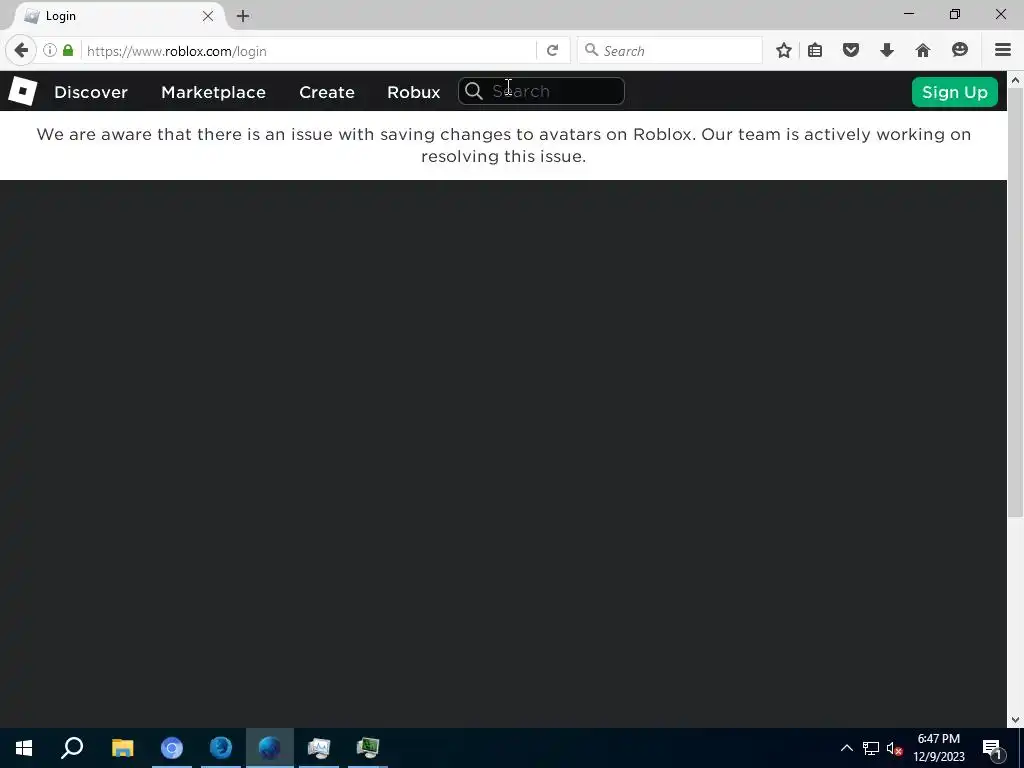Go to the browser home page
The image size is (1024, 768).
[x=922, y=50]
